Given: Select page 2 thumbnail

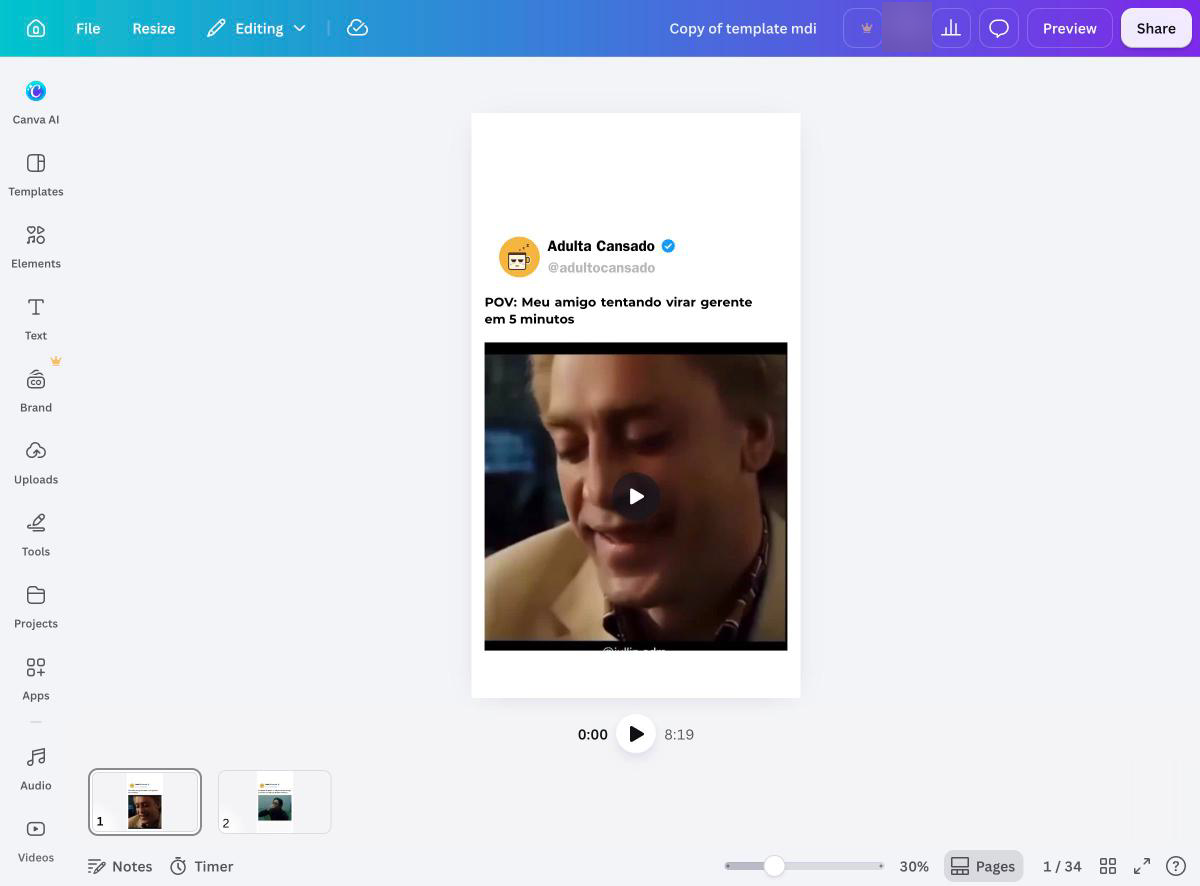Looking at the screenshot, I should (x=275, y=801).
